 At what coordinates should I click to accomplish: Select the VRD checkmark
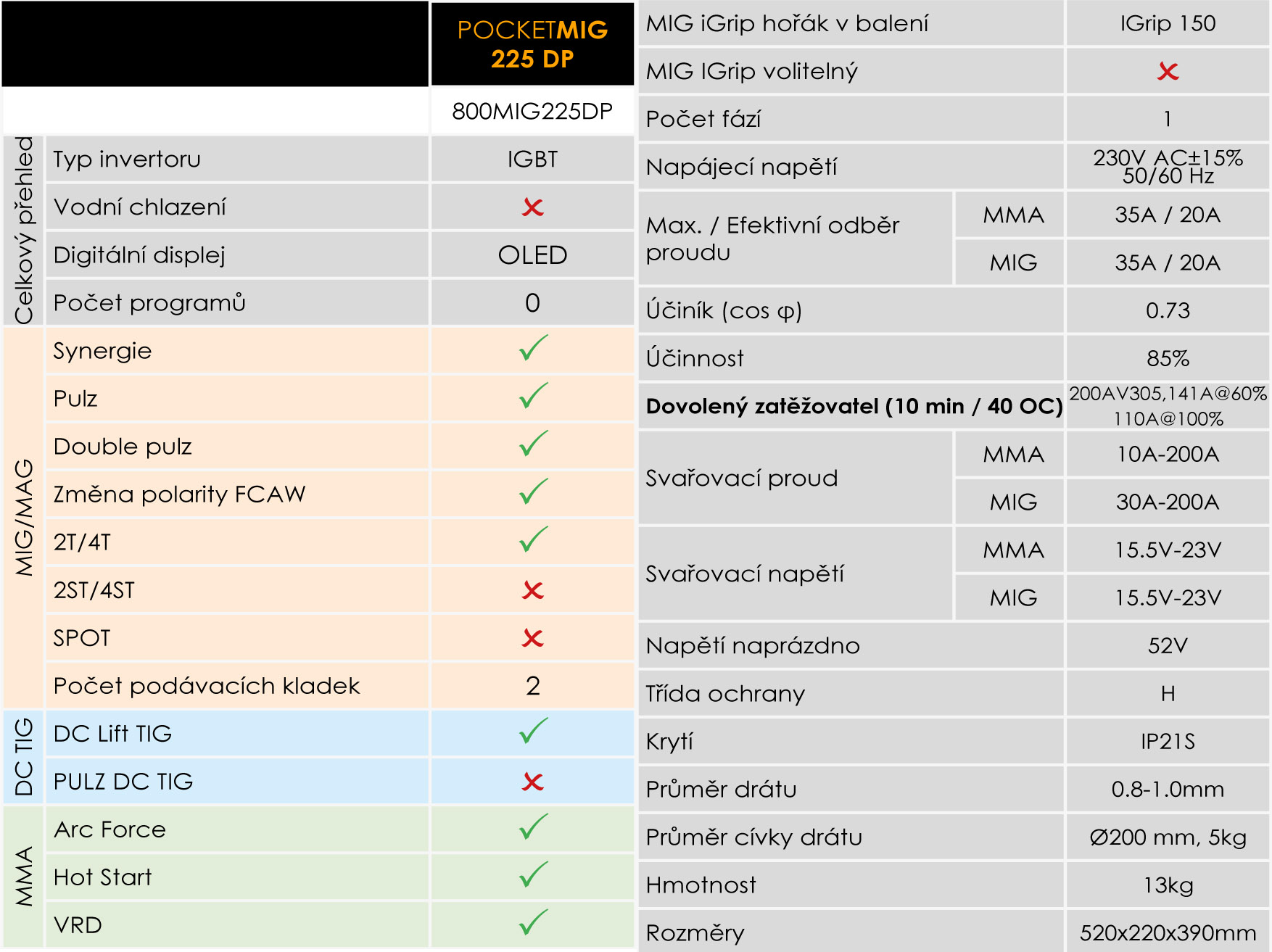[533, 923]
